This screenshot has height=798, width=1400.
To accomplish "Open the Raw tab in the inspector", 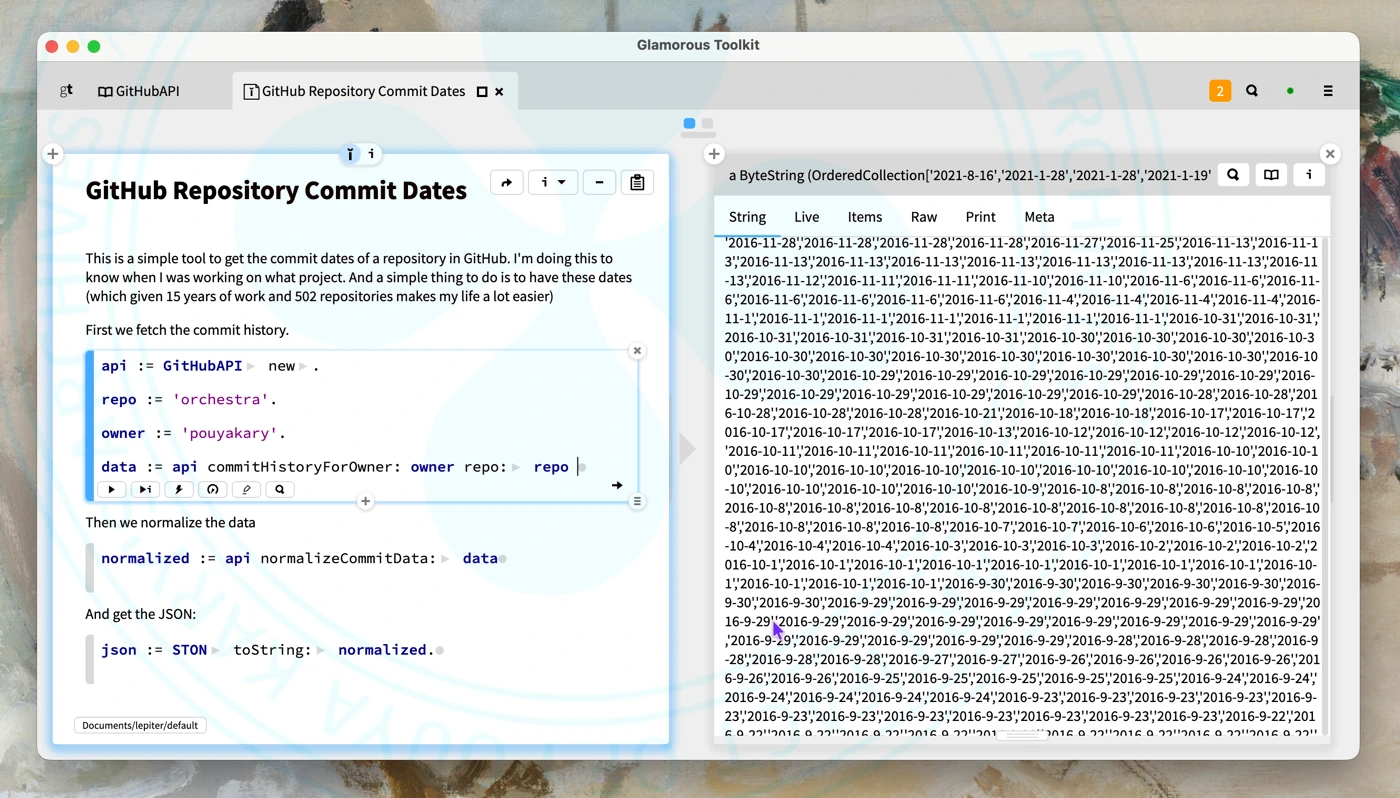I will point(923,217).
